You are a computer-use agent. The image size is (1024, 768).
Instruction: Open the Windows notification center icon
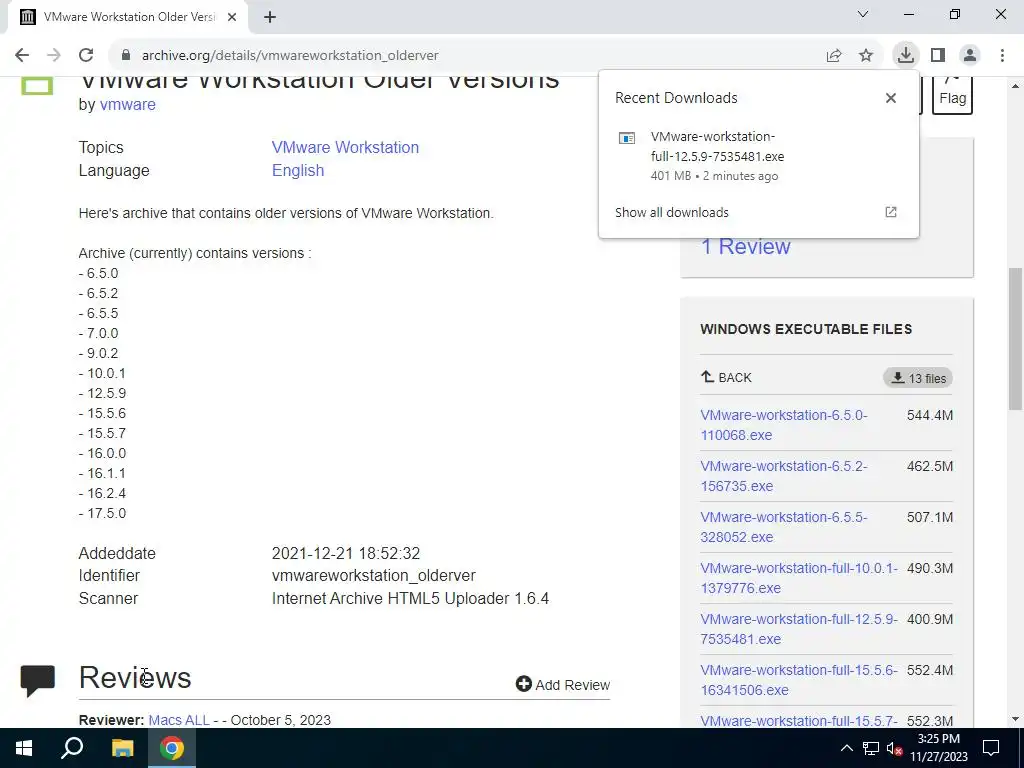pos(991,748)
